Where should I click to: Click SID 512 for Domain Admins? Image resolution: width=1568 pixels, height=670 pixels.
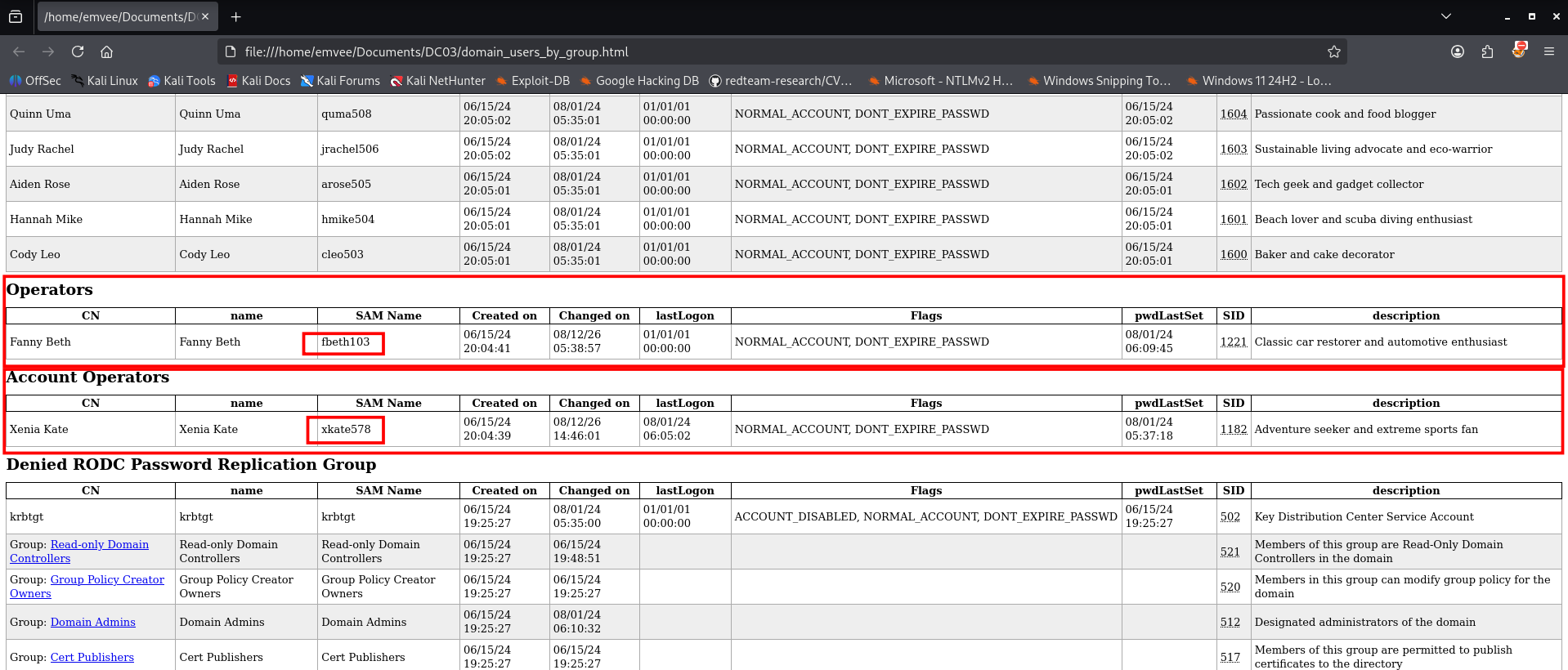pyautogui.click(x=1230, y=622)
